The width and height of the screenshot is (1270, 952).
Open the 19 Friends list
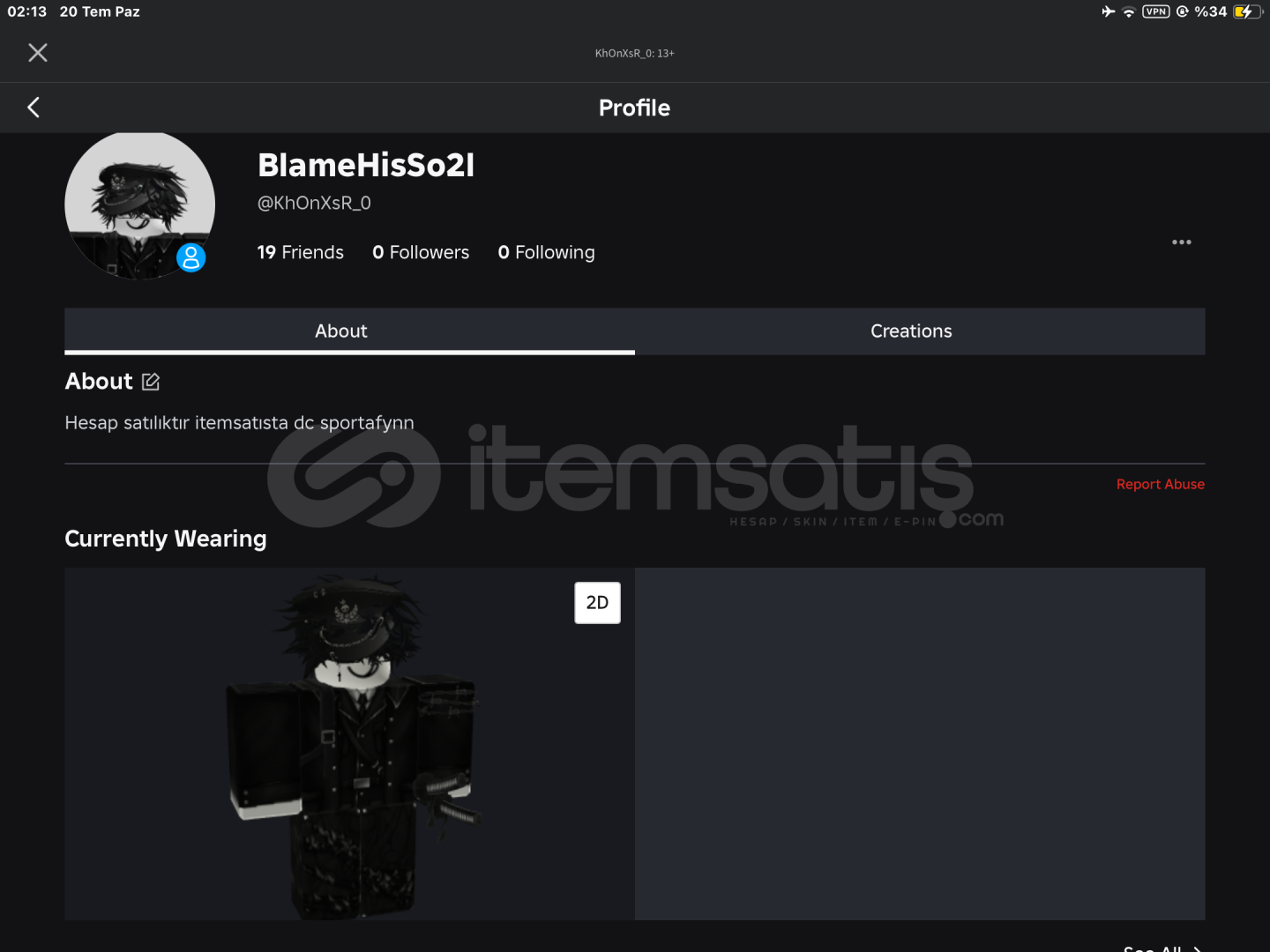(x=300, y=253)
